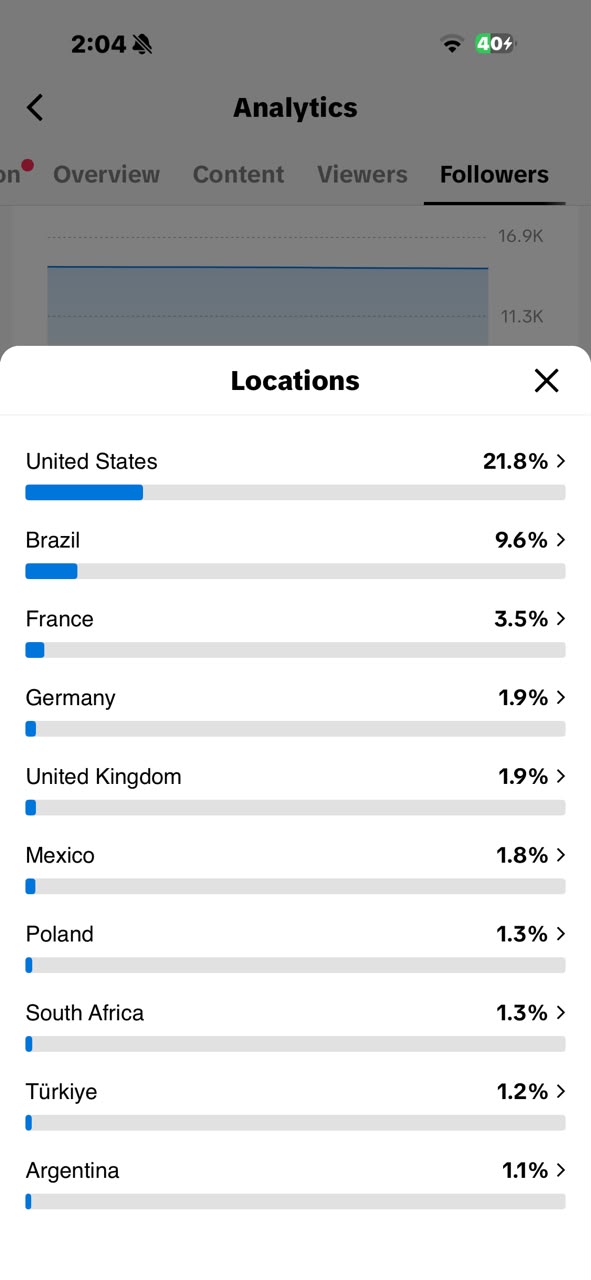The width and height of the screenshot is (591, 1280).
Task: Switch to the Overview tab
Action: click(106, 174)
